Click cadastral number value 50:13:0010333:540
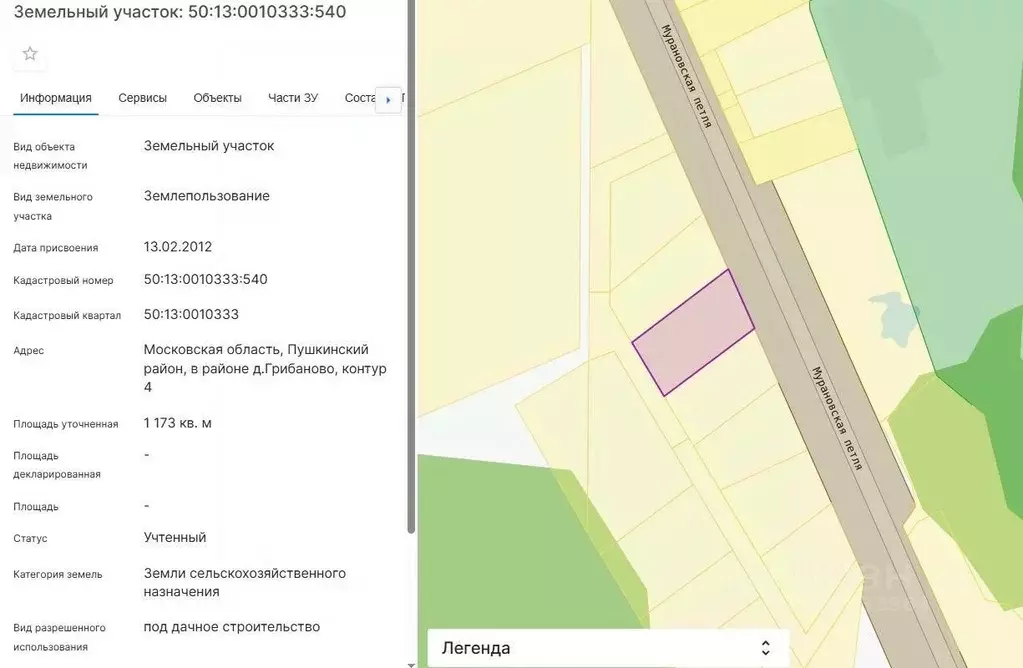The height and width of the screenshot is (668, 1023). 205,280
